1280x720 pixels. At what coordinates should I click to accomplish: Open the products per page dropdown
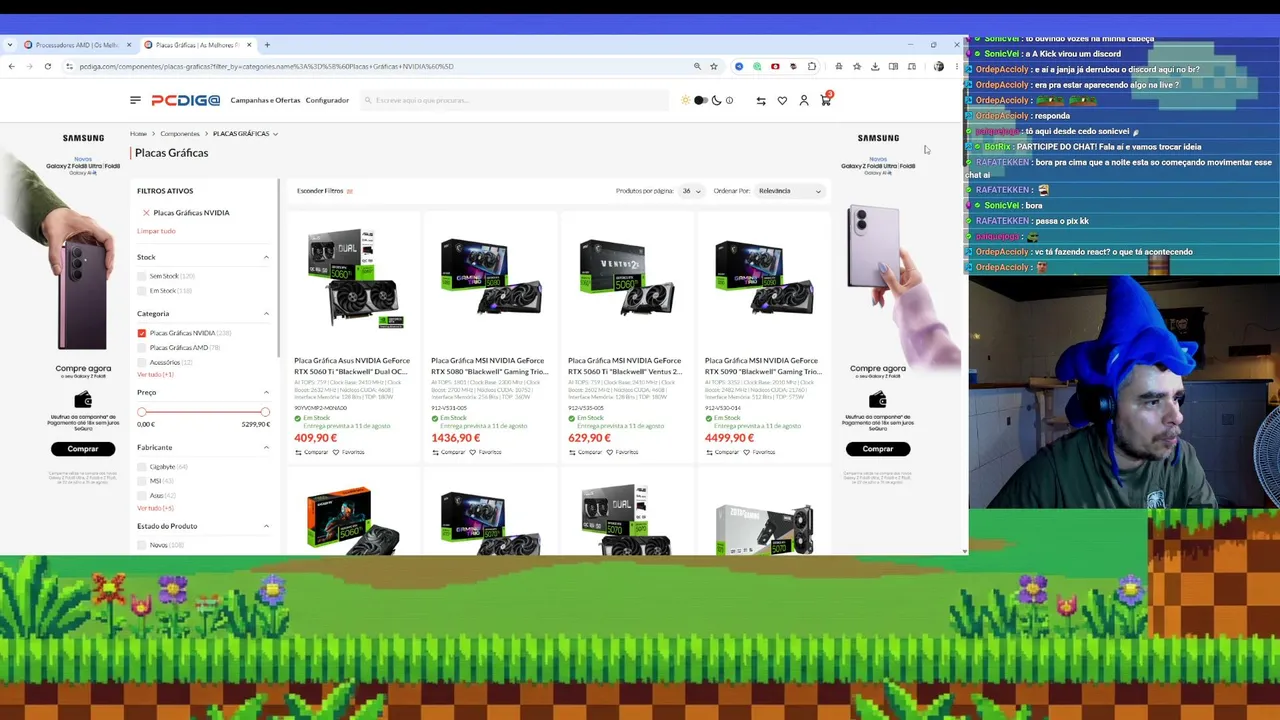[x=691, y=191]
